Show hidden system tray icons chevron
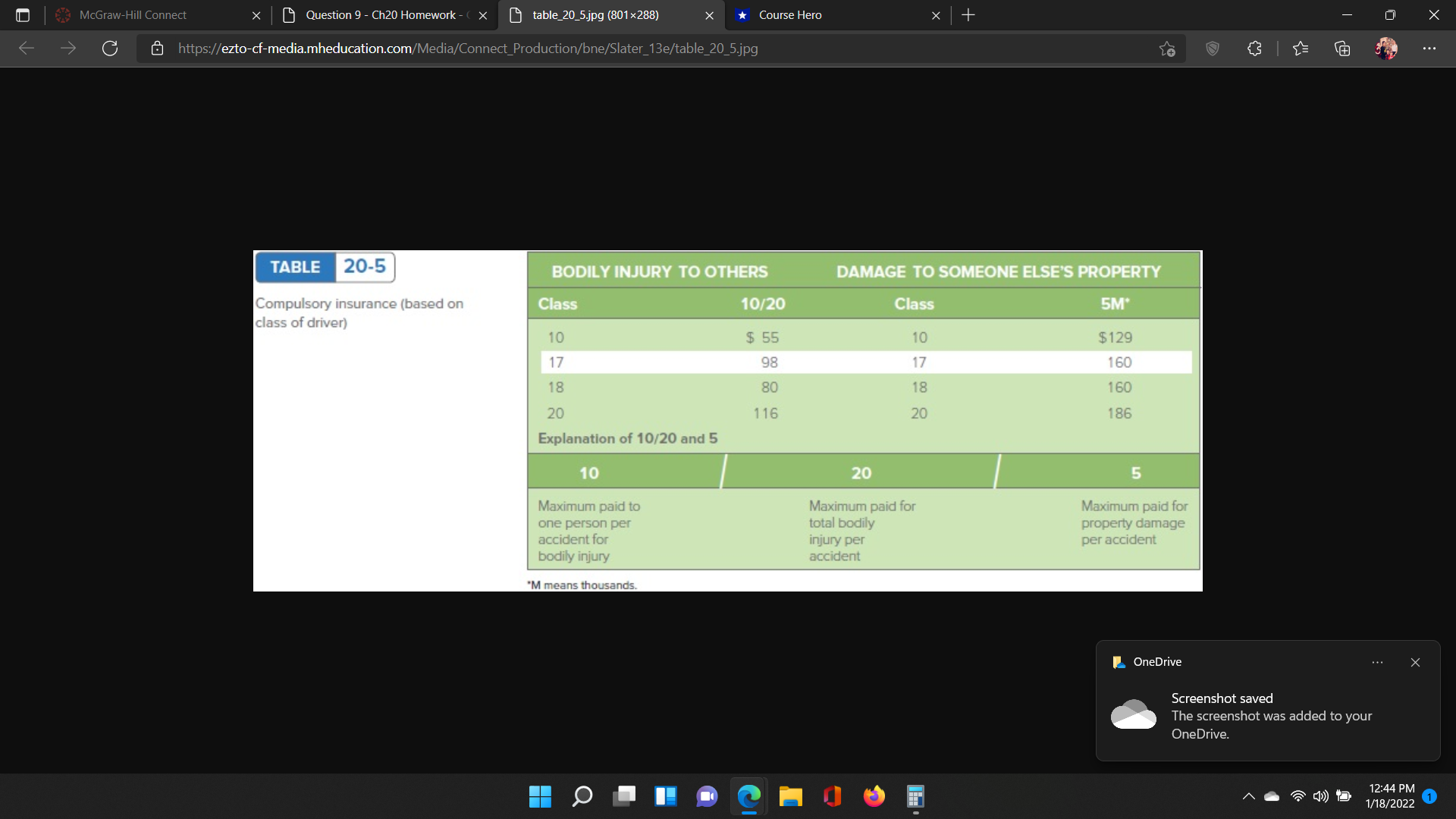 1248,796
